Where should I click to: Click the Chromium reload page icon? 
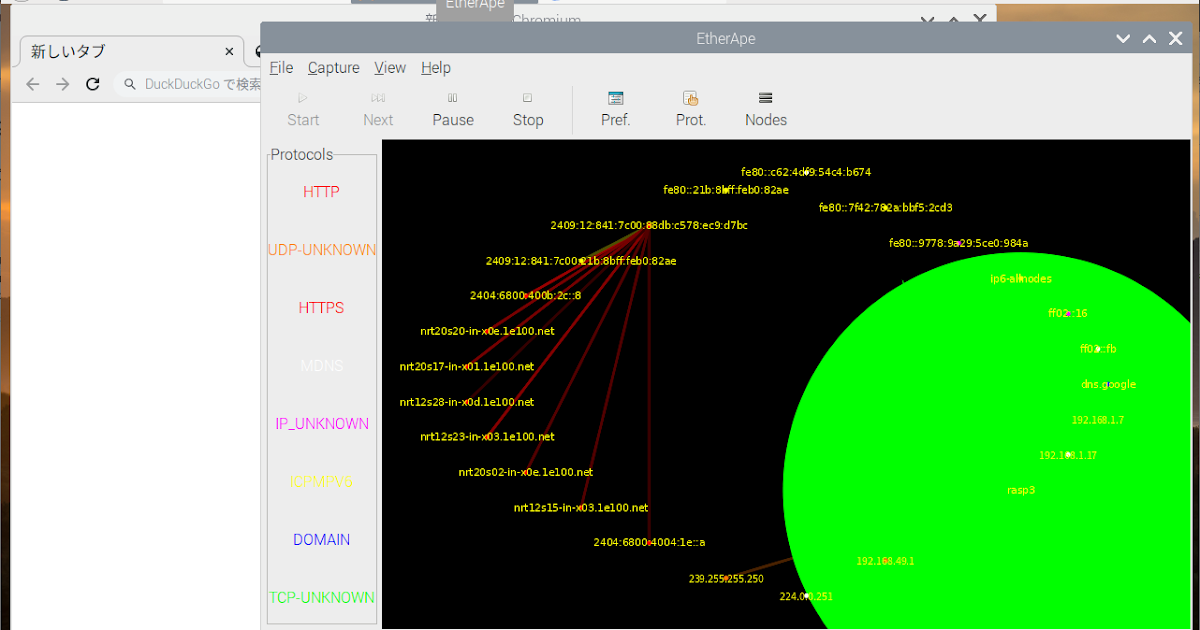click(x=92, y=84)
